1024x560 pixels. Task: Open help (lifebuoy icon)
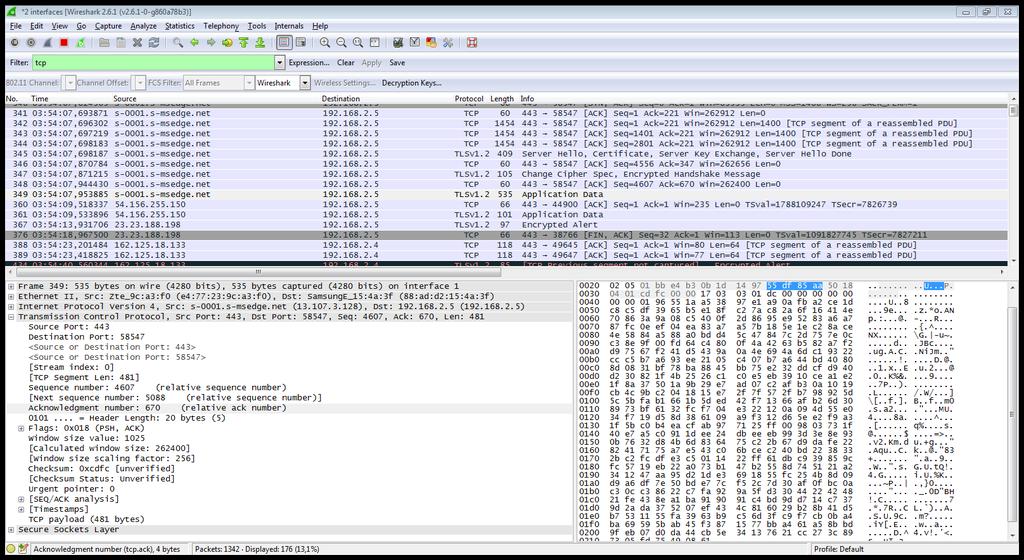point(472,42)
